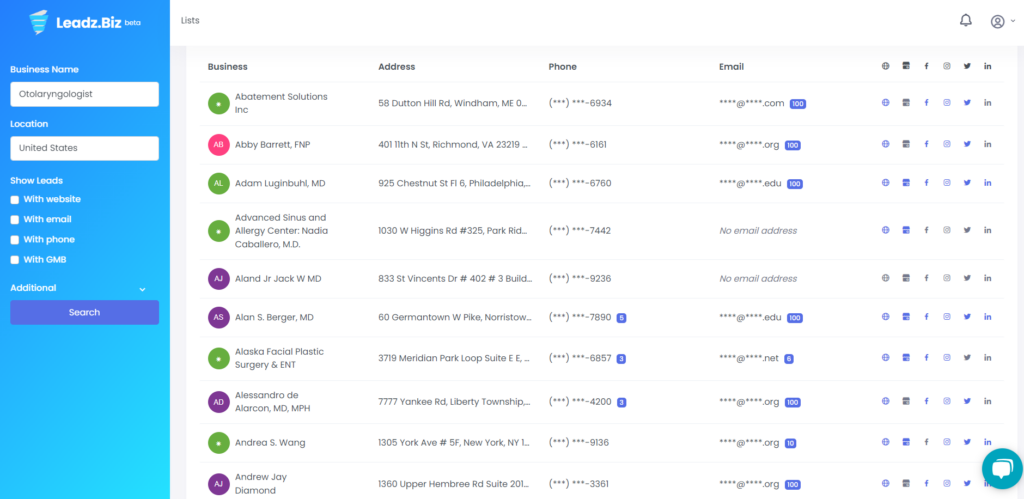
Task: Click email badge 10 for Andrea S. Wang
Action: pyautogui.click(x=790, y=443)
